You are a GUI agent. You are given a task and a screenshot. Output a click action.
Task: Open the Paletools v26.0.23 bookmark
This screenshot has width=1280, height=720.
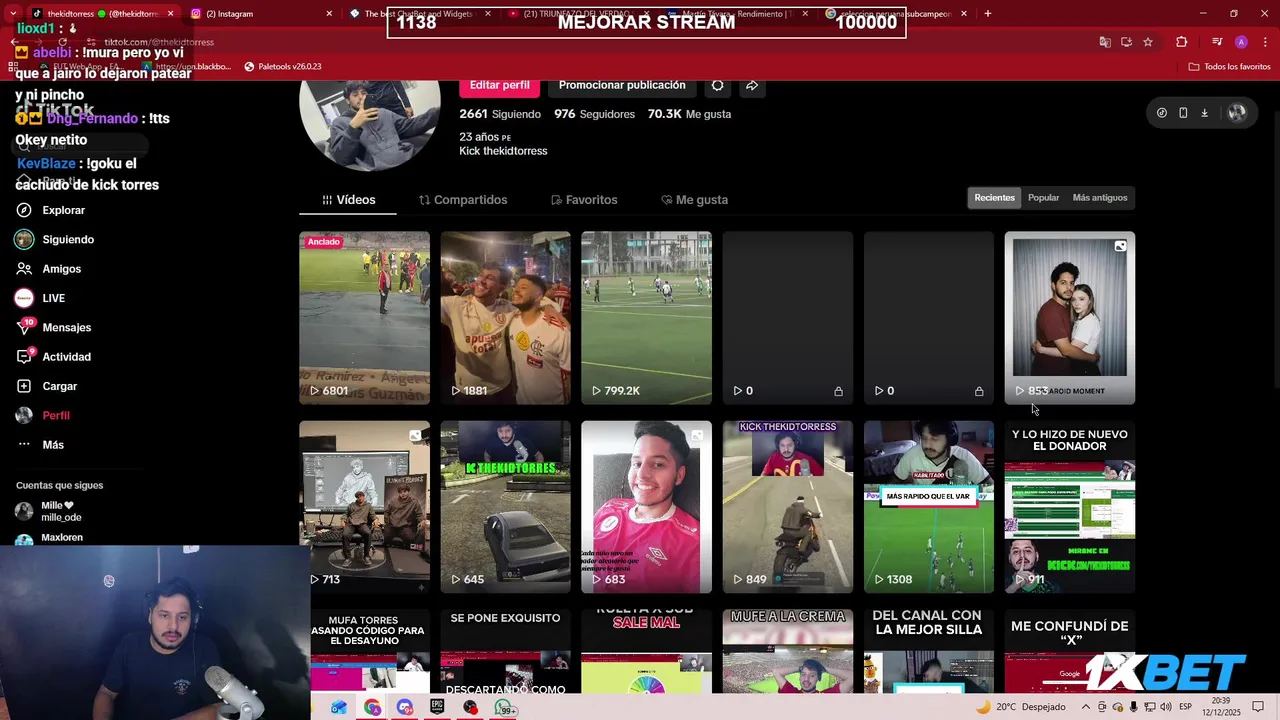(283, 66)
